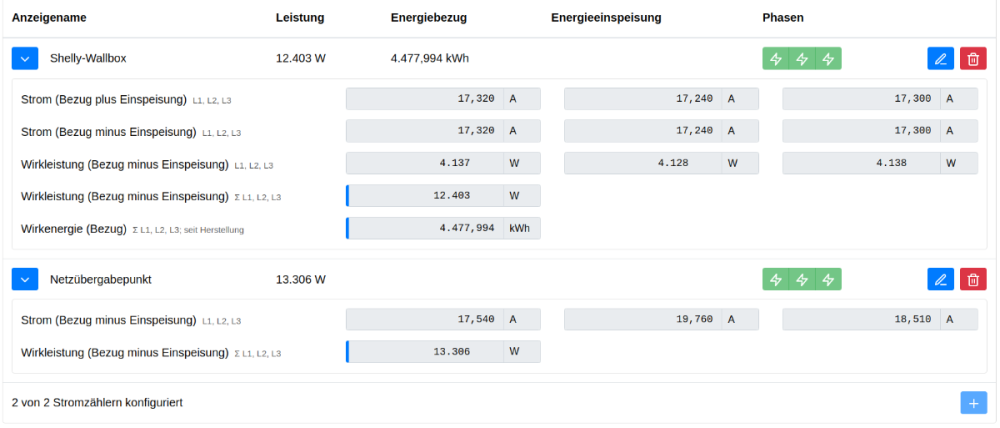Toggle second phase indicator of Shelly-Wallbox
Screen dimensions: 1000x428
pos(802,59)
